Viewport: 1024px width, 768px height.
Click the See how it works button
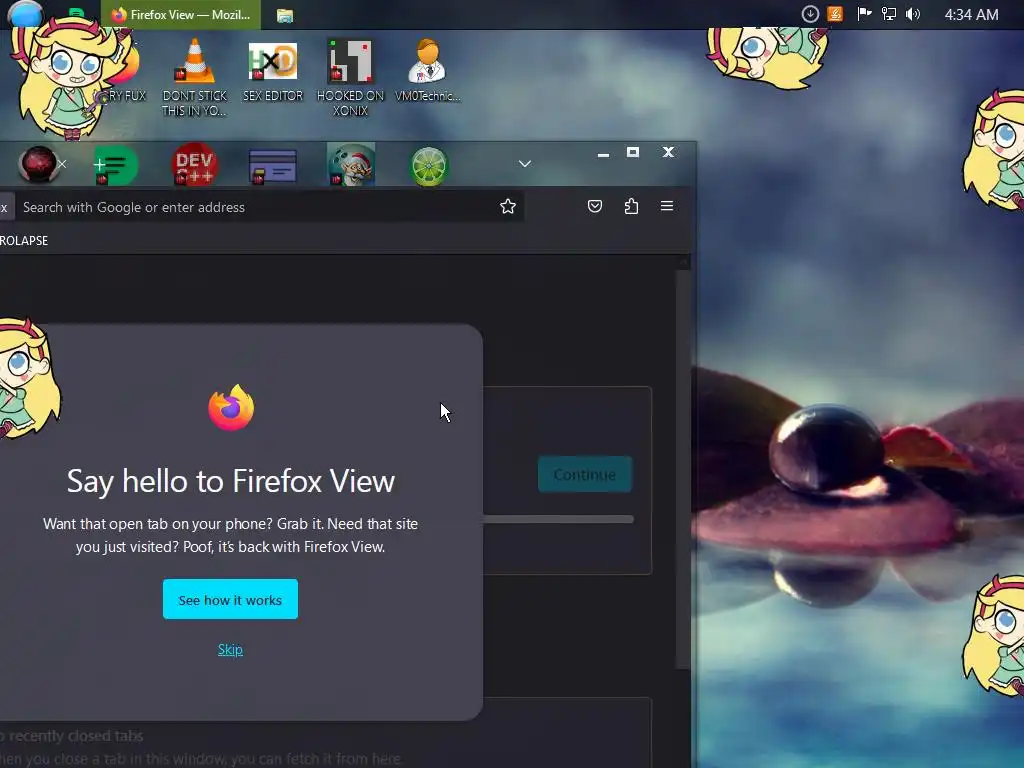pos(231,599)
